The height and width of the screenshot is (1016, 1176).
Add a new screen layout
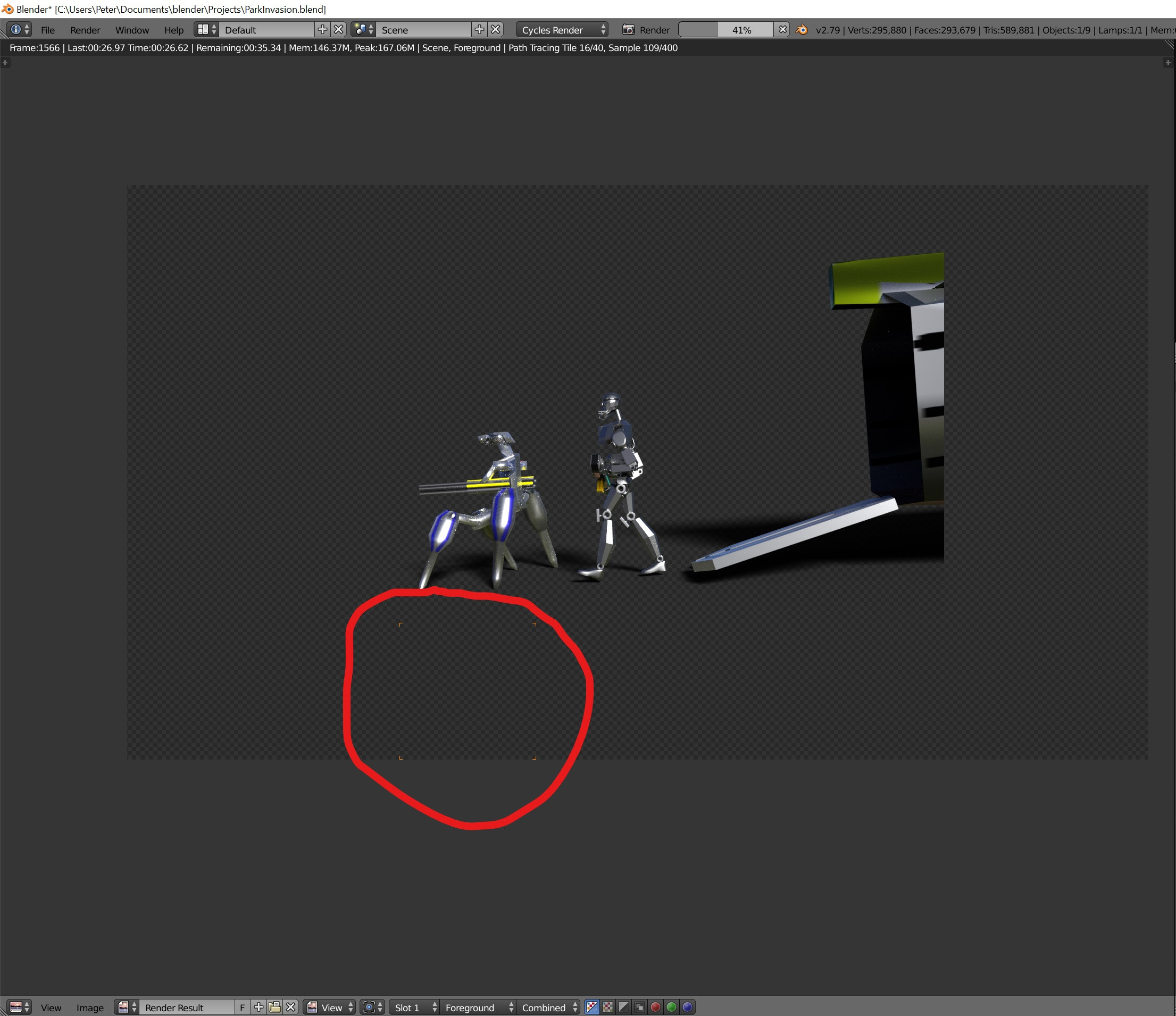pos(322,29)
